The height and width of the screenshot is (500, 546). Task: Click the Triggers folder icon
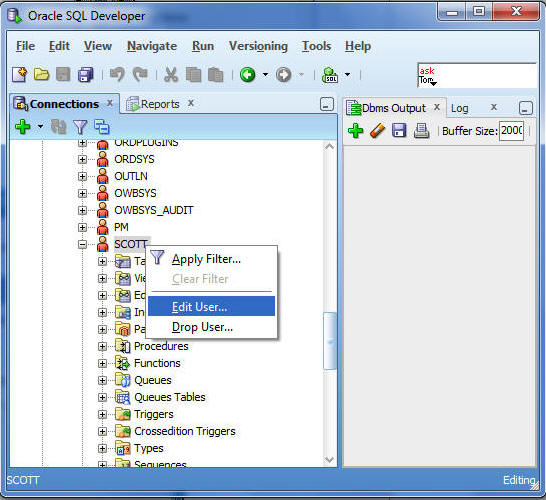pyautogui.click(x=123, y=414)
